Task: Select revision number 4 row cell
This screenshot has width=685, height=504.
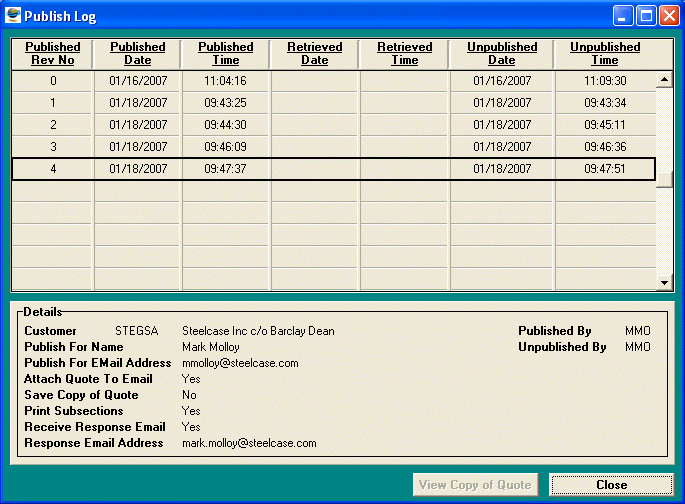Action: pyautogui.click(x=53, y=169)
